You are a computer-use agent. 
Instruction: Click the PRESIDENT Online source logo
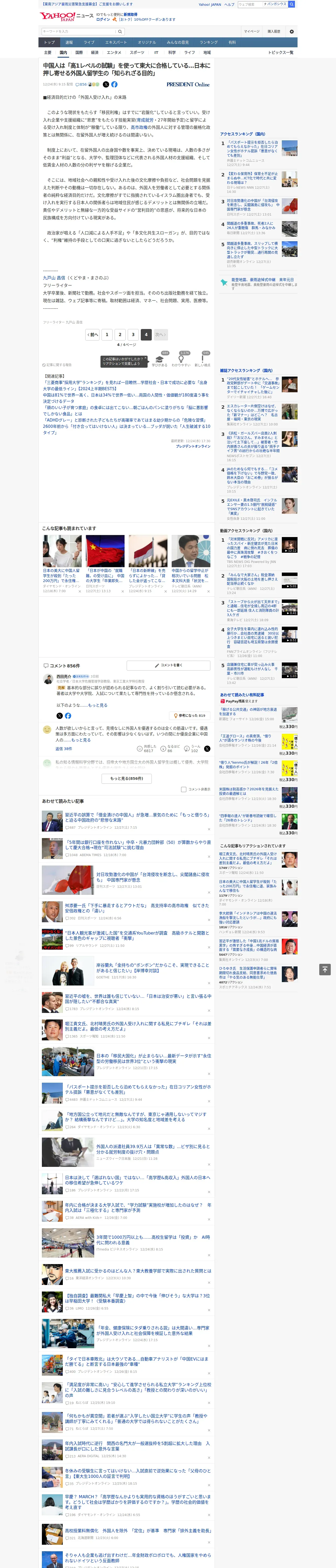(x=188, y=85)
